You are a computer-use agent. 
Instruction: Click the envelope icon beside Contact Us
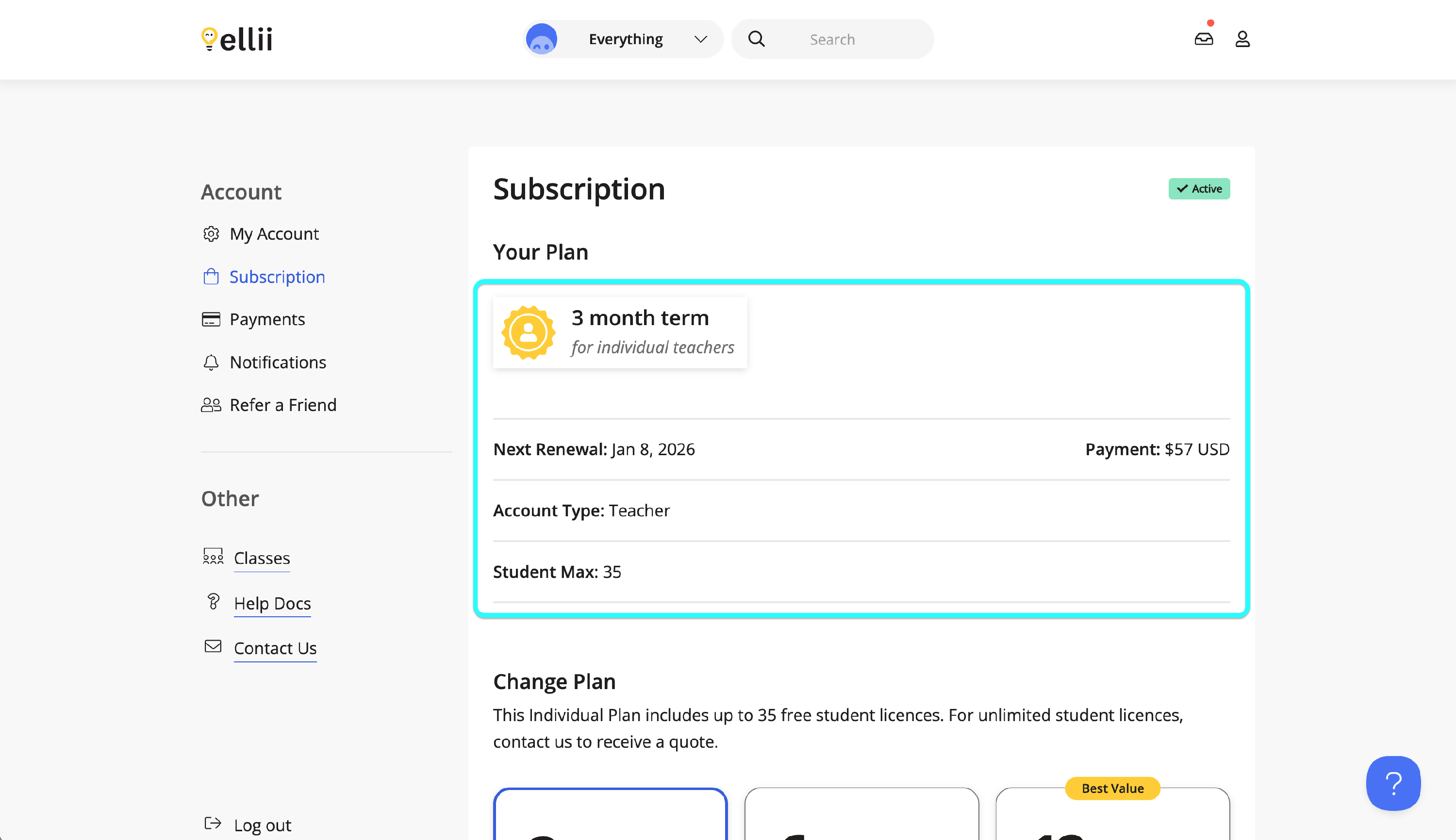(213, 646)
